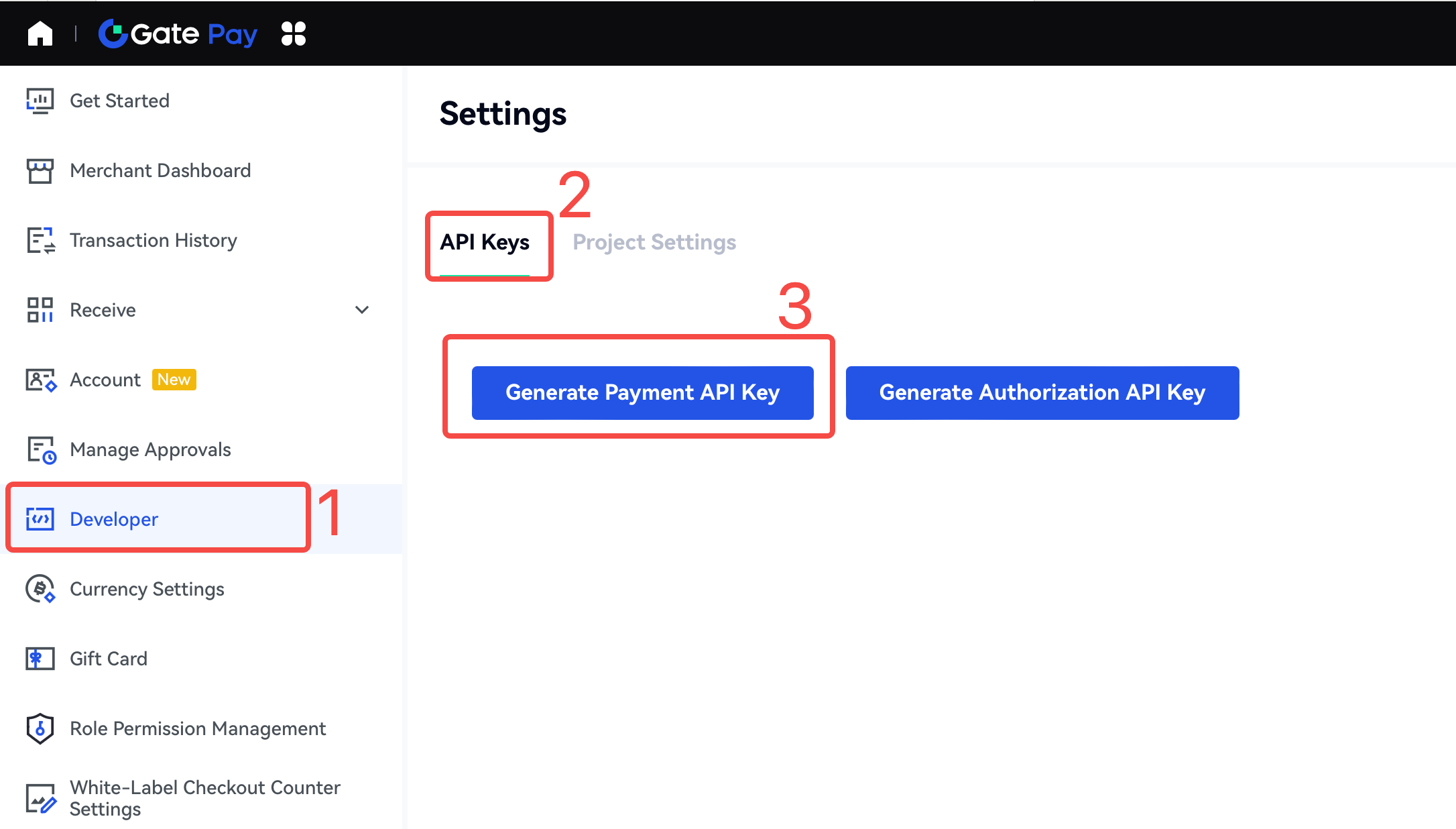Screen dimensions: 1456x829
Task: Click Generate Payment API Key button
Action: click(642, 393)
